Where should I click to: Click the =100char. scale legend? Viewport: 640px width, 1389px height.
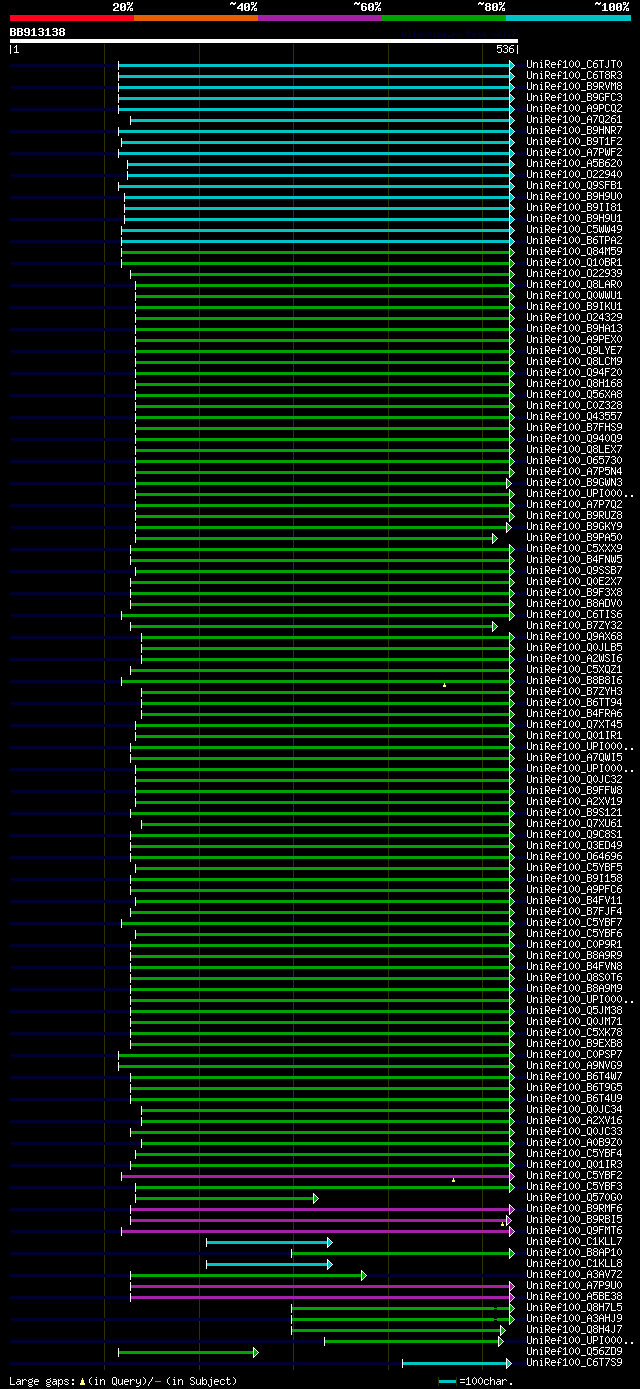tap(476, 1380)
